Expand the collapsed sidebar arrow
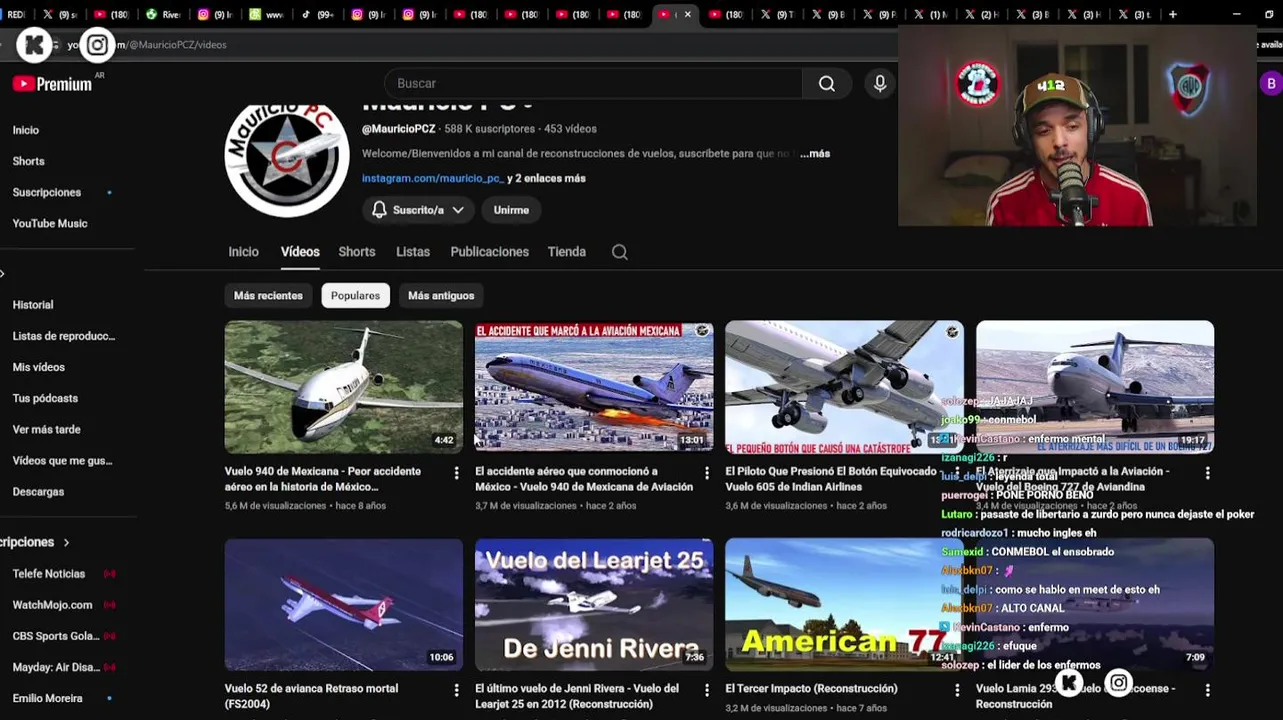Image resolution: width=1283 pixels, height=720 pixels. 3,274
